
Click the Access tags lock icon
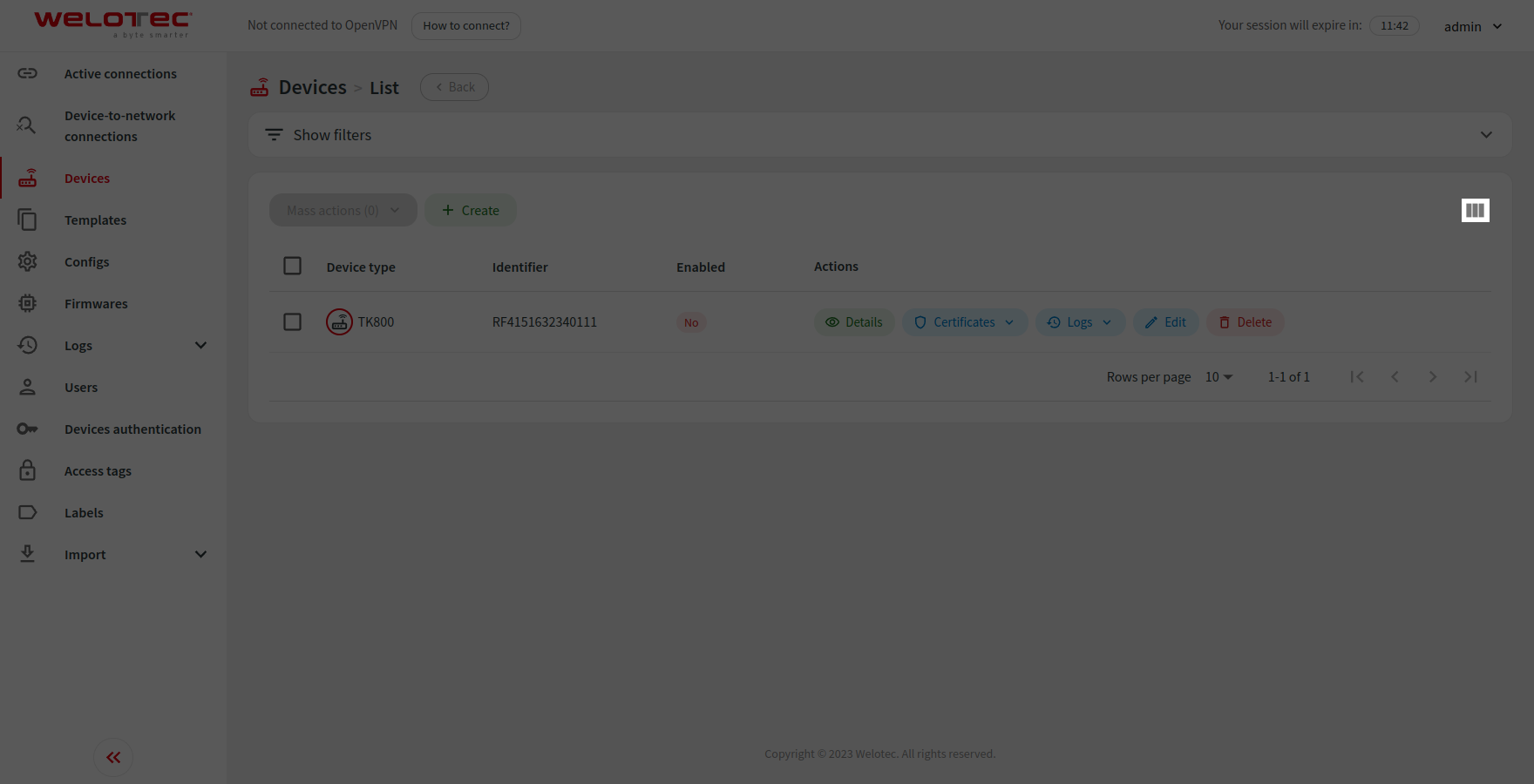[28, 471]
